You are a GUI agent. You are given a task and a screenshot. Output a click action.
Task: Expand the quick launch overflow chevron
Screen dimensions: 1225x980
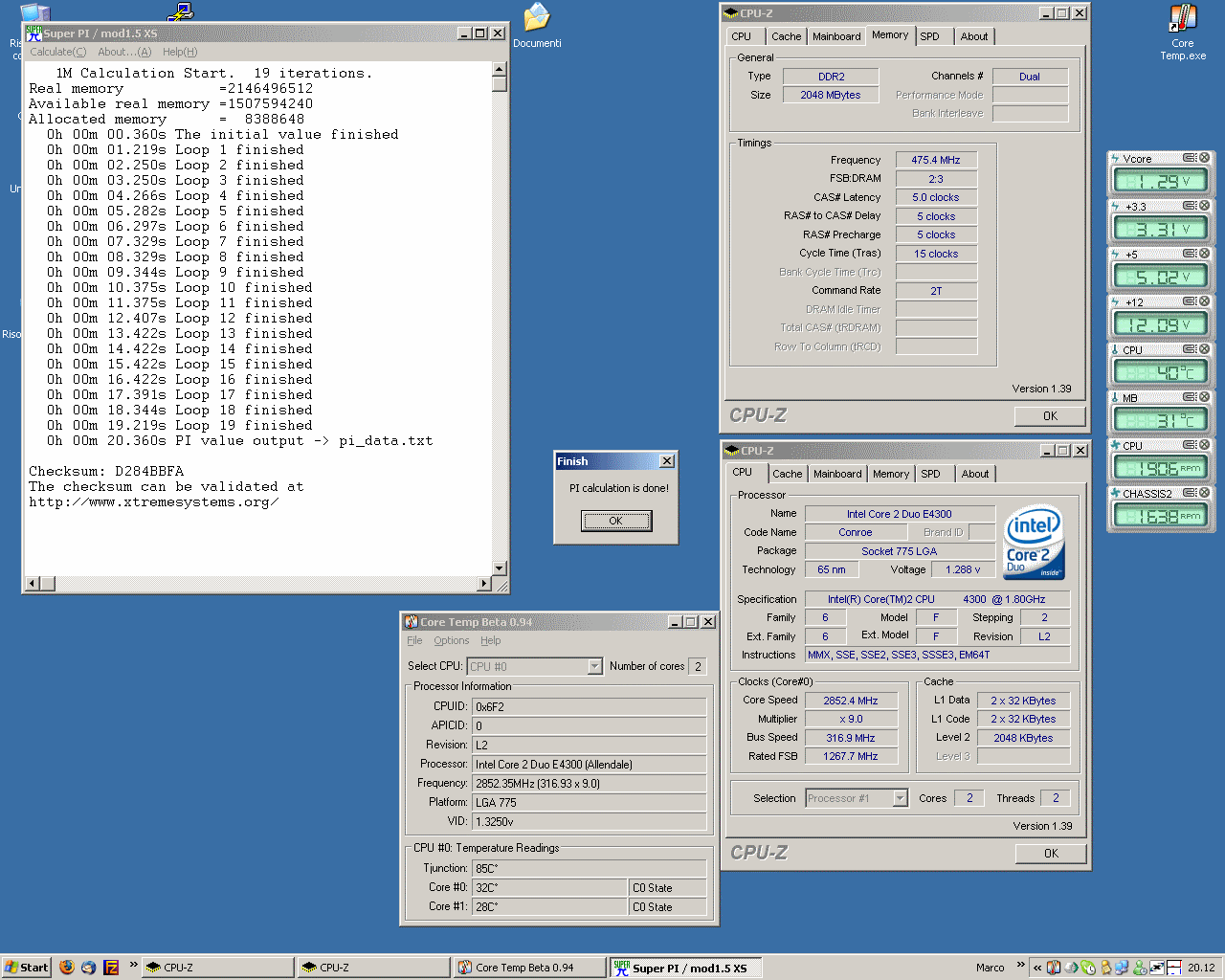point(134,965)
